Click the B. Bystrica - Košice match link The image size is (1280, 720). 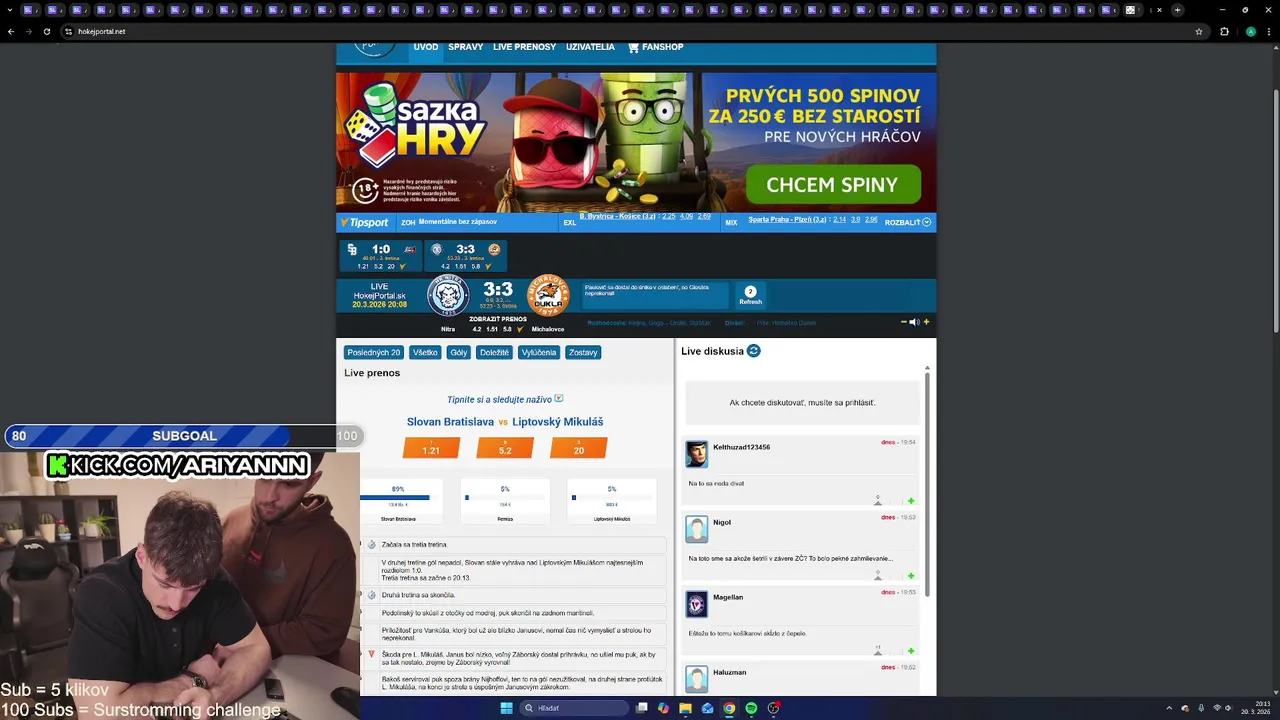(x=618, y=217)
